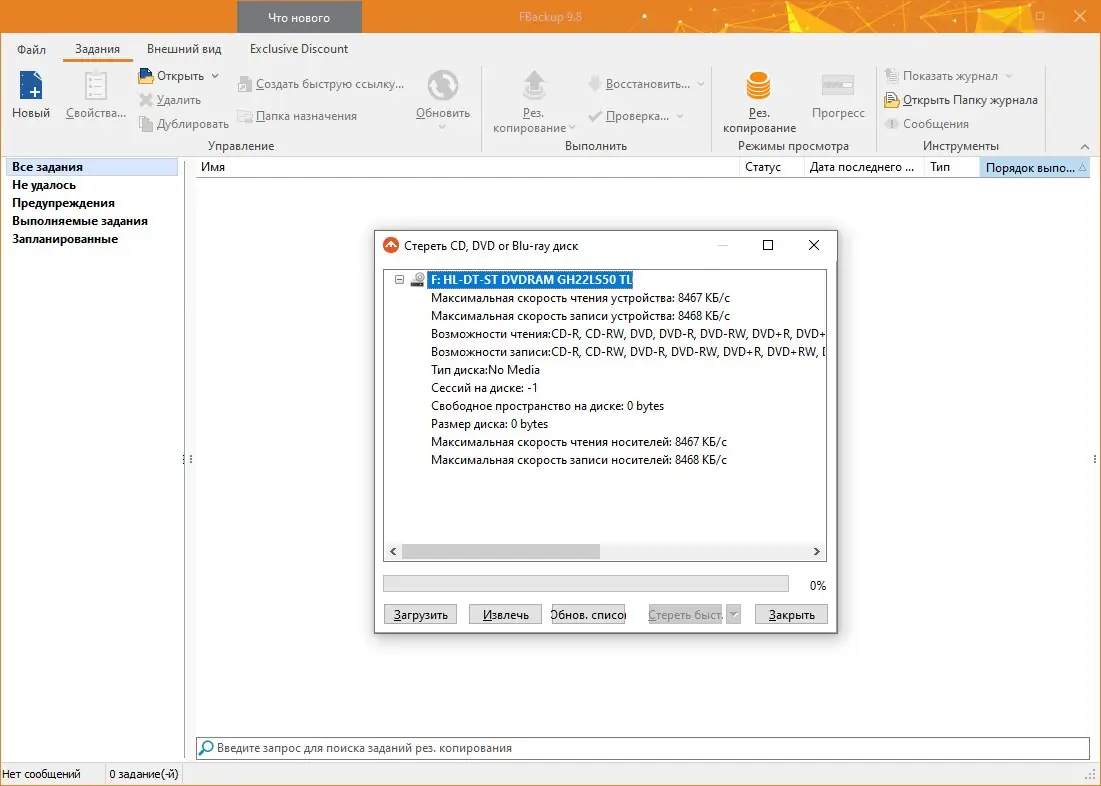Viewport: 1101px width, 786px height.
Task: Open the Стереть быст. dropdown arrow
Action: tap(733, 615)
